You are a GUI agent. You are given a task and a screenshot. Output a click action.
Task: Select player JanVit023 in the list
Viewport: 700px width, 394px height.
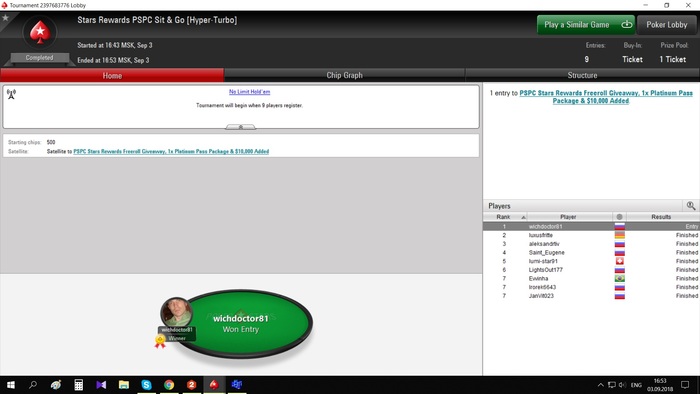click(x=591, y=296)
